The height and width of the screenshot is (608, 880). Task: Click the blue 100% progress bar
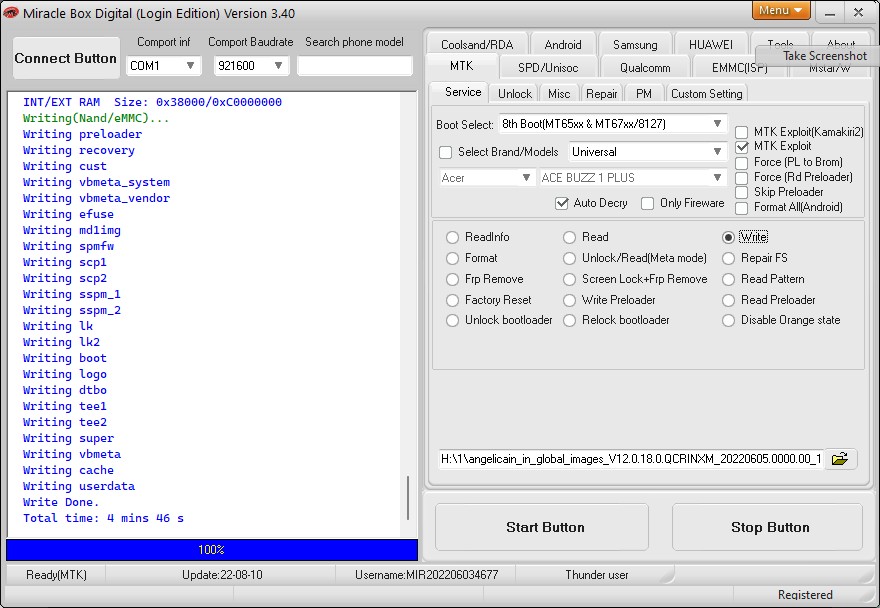pyautogui.click(x=212, y=550)
